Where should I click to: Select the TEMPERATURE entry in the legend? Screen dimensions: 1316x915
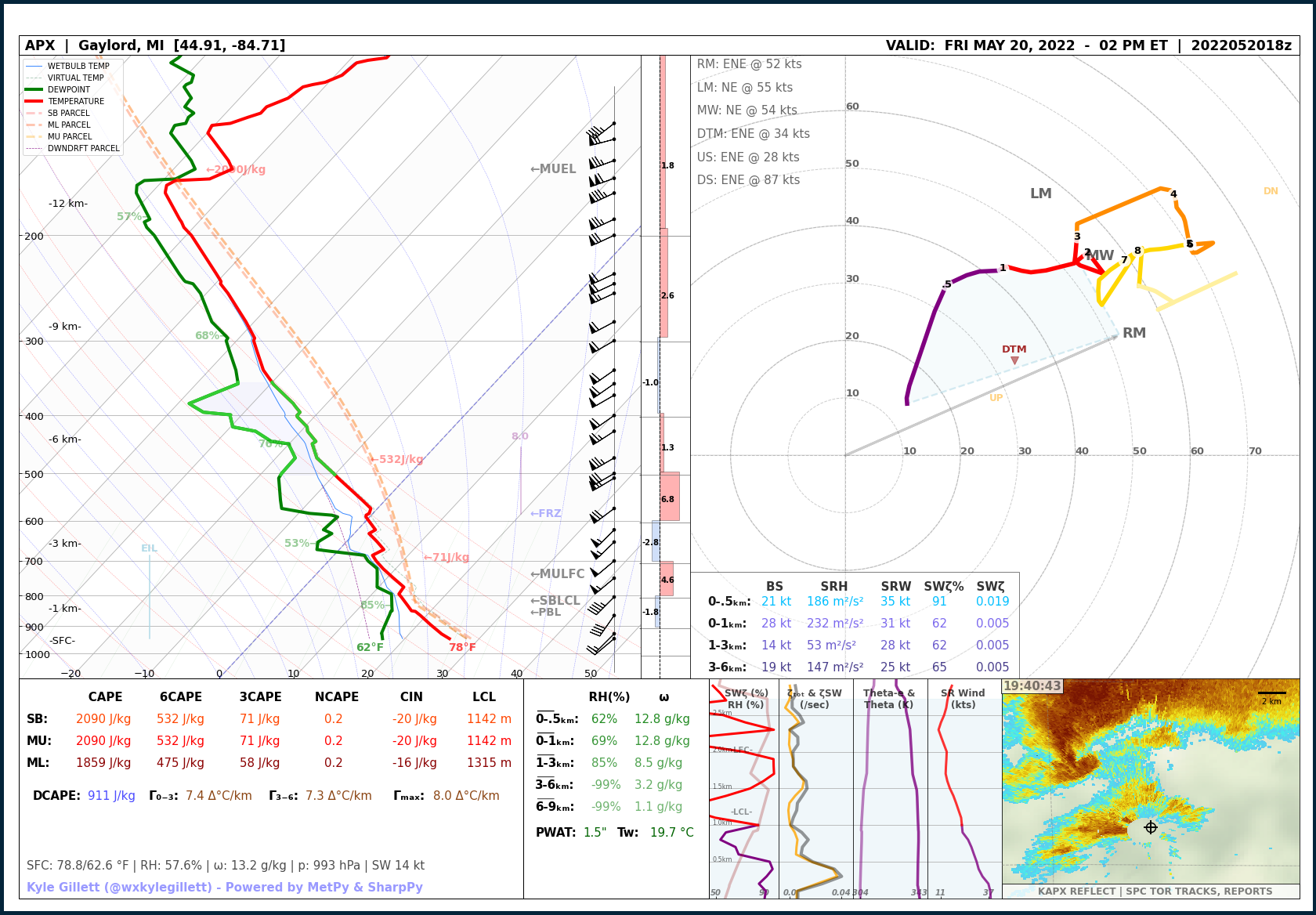(75, 101)
